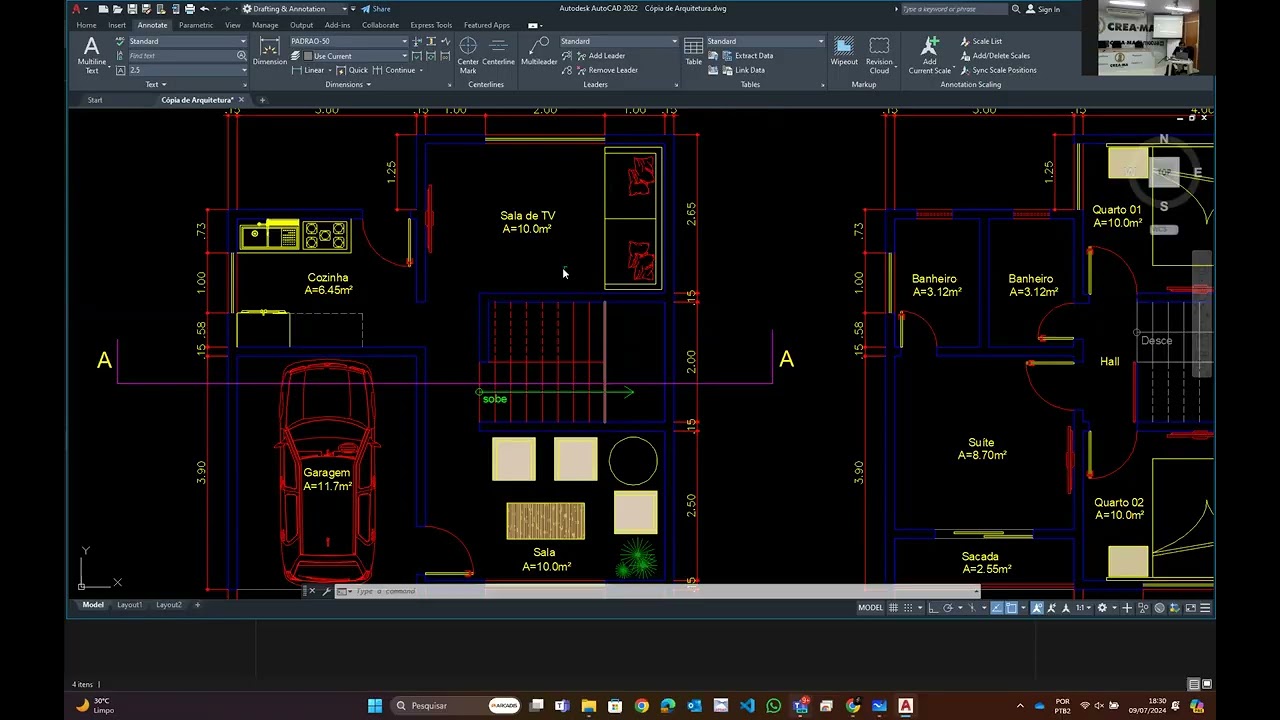The image size is (1280, 720).
Task: Insert a Center Mark
Action: [x=468, y=55]
